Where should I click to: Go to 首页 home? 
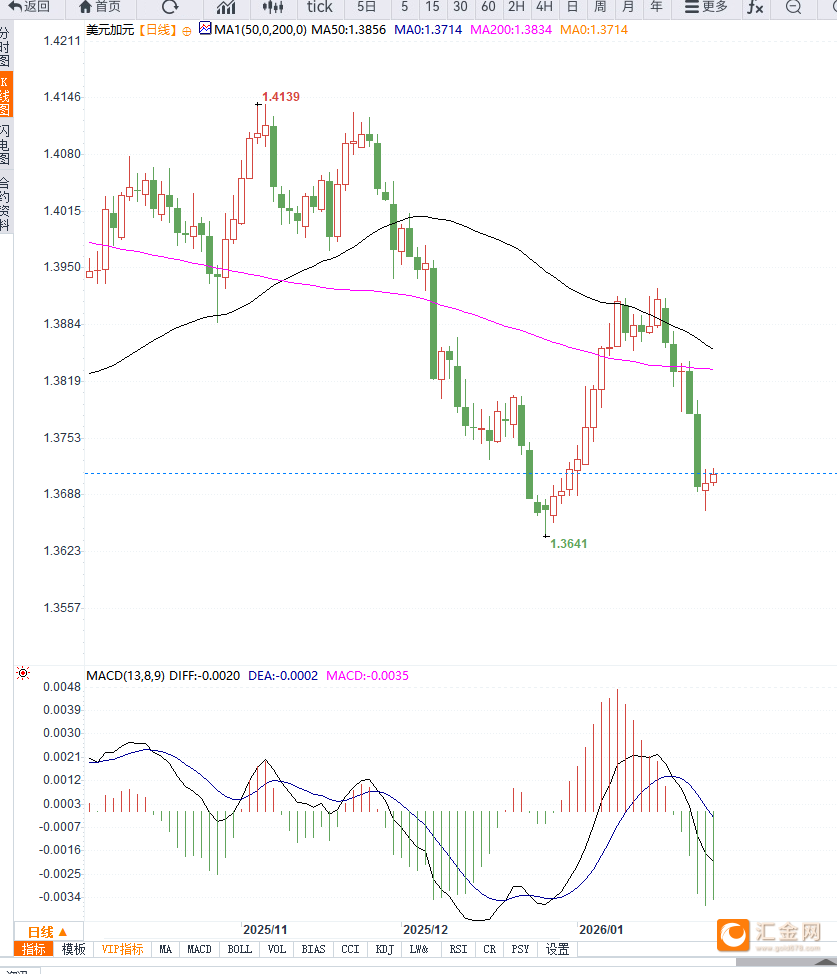100,7
